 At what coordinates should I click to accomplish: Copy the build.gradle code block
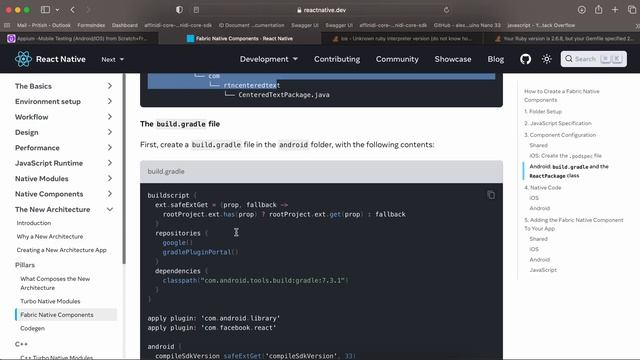[x=491, y=195]
